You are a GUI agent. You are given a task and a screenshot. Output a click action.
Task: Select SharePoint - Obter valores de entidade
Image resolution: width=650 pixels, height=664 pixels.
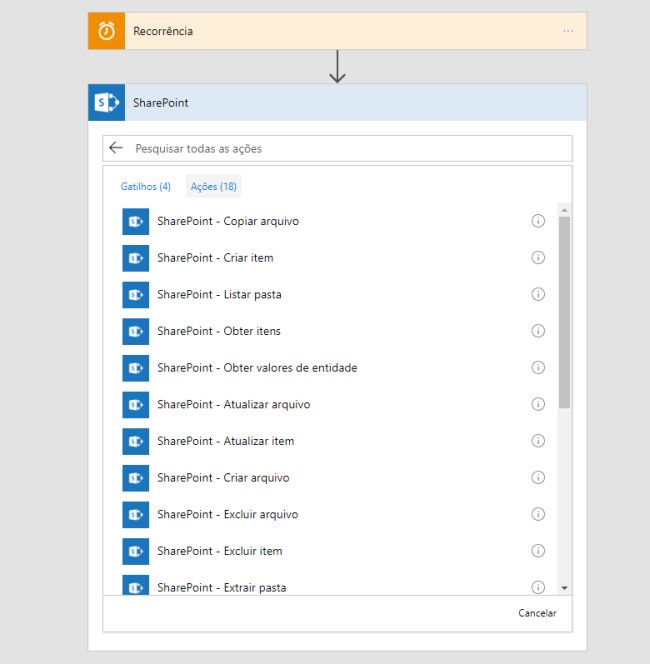(257, 368)
